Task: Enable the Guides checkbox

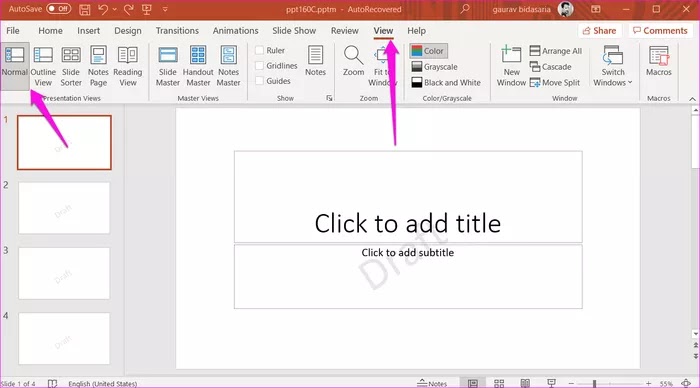Action: coord(259,81)
